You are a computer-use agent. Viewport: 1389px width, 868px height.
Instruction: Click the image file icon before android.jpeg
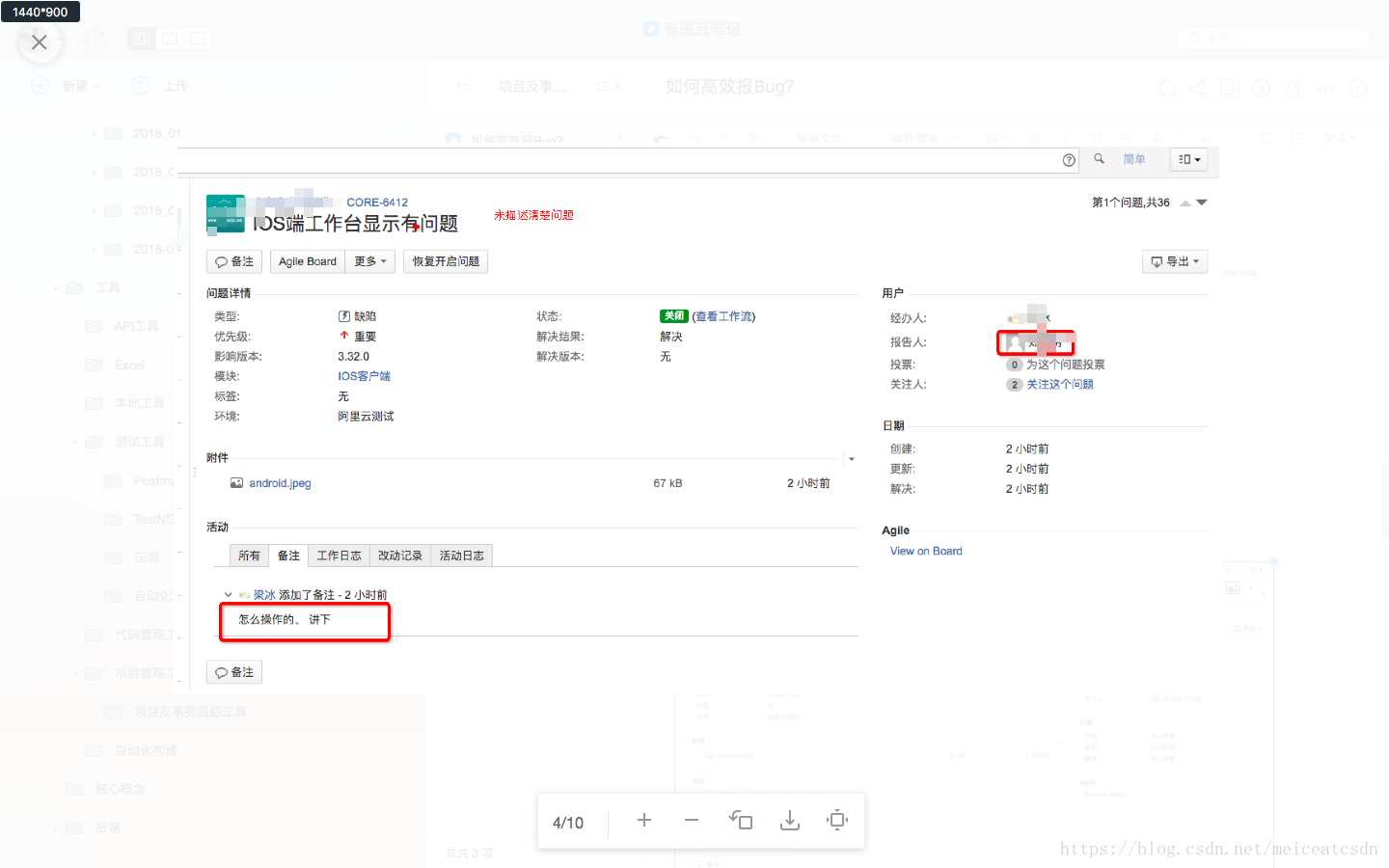[x=236, y=483]
